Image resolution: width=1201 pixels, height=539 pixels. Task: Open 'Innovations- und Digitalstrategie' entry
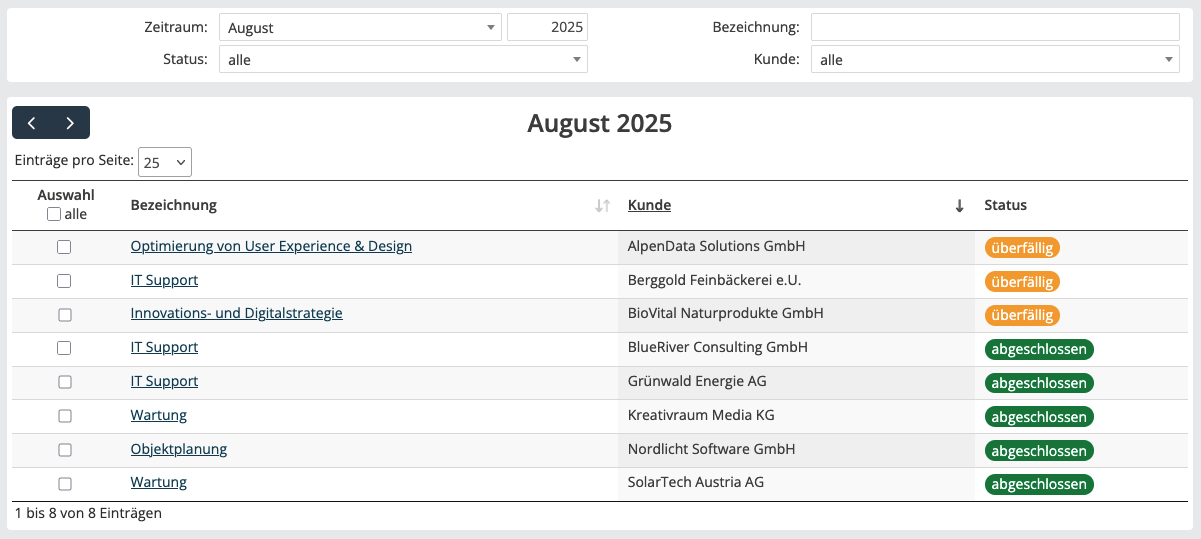pos(236,313)
